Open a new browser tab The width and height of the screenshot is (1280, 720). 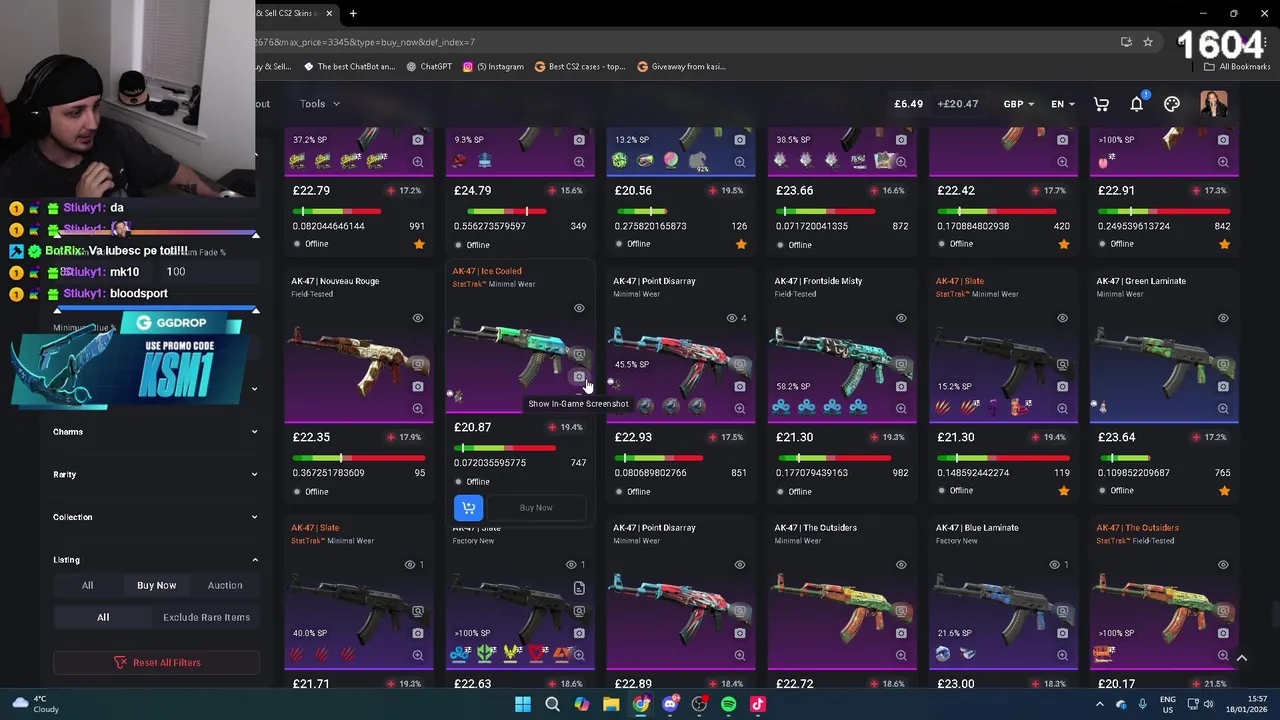click(x=353, y=14)
